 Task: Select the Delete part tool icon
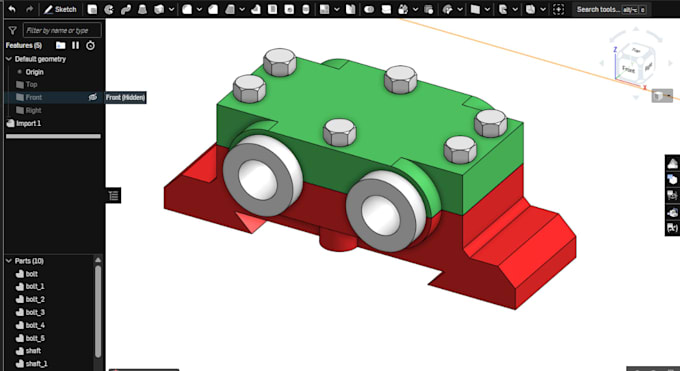(429, 9)
